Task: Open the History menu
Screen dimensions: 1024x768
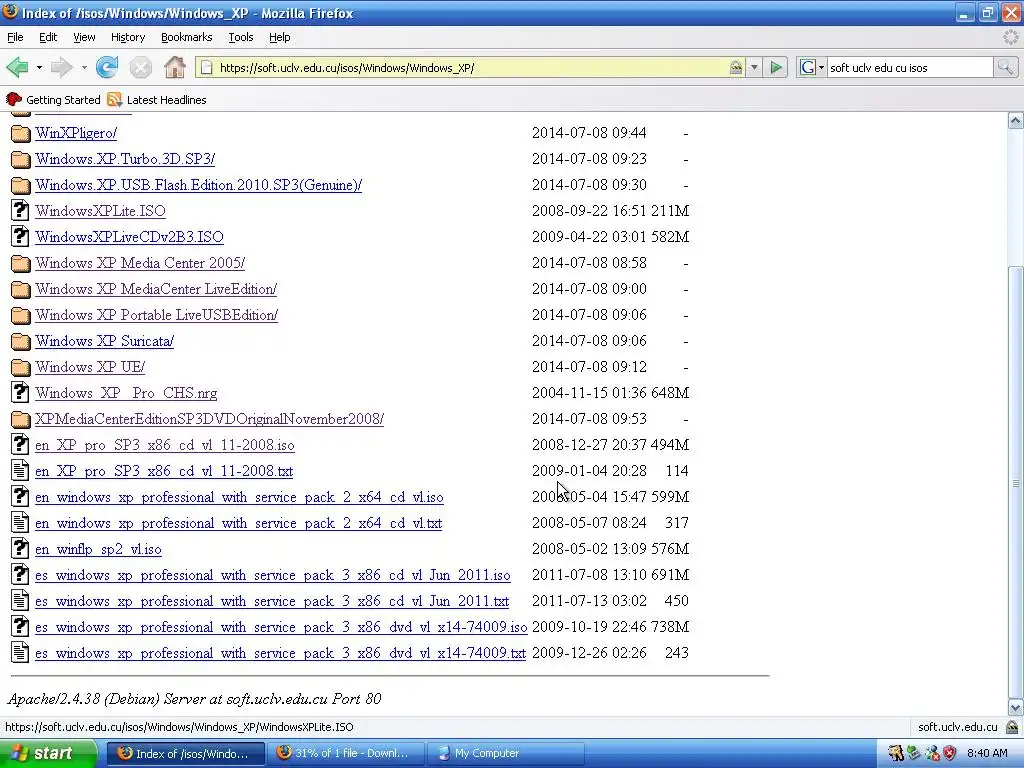Action: point(127,37)
